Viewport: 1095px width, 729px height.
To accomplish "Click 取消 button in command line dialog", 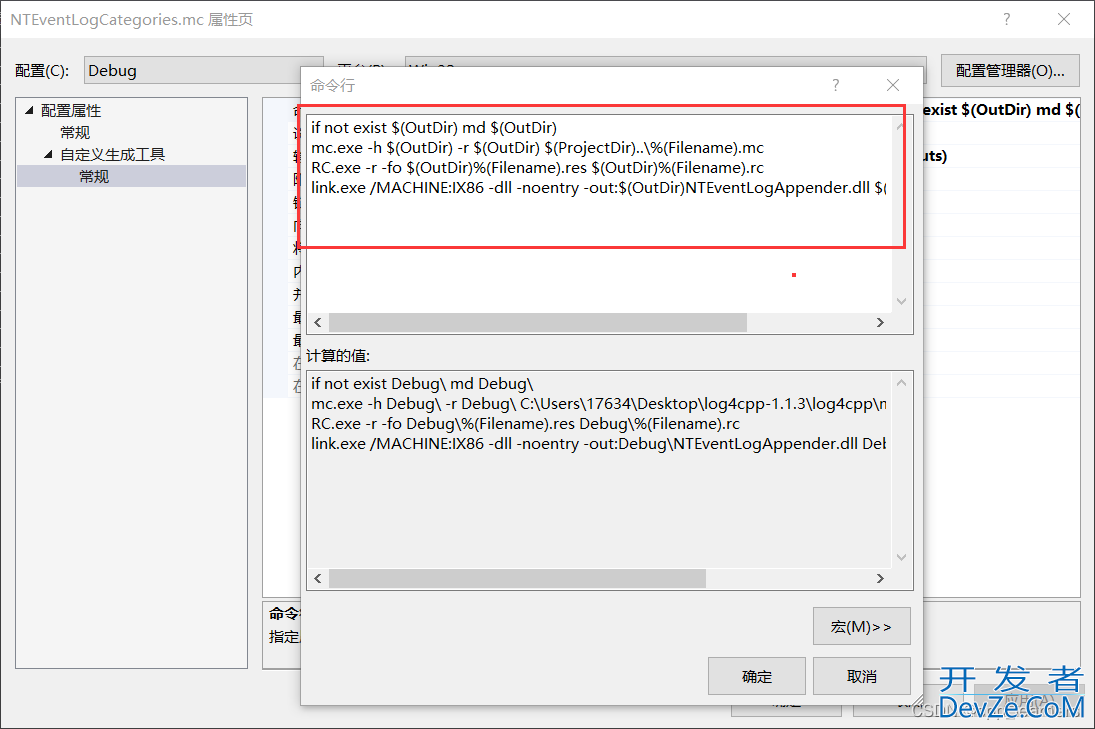I will pyautogui.click(x=862, y=676).
